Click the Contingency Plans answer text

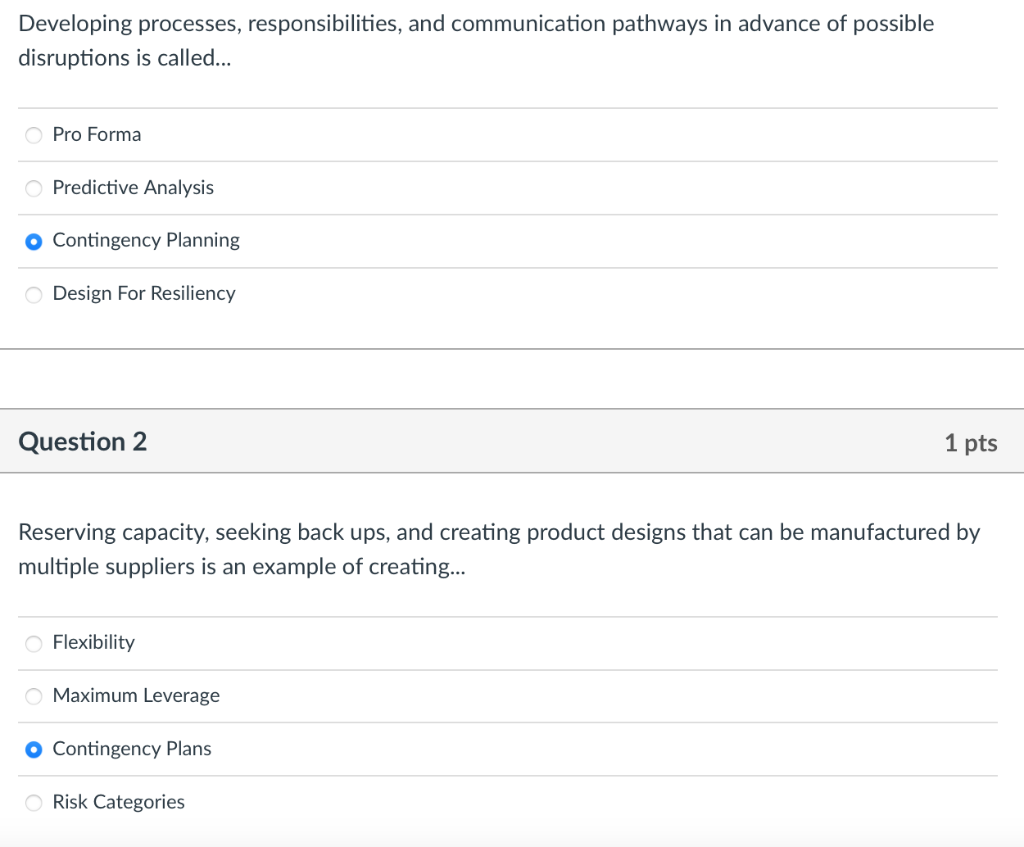[132, 748]
